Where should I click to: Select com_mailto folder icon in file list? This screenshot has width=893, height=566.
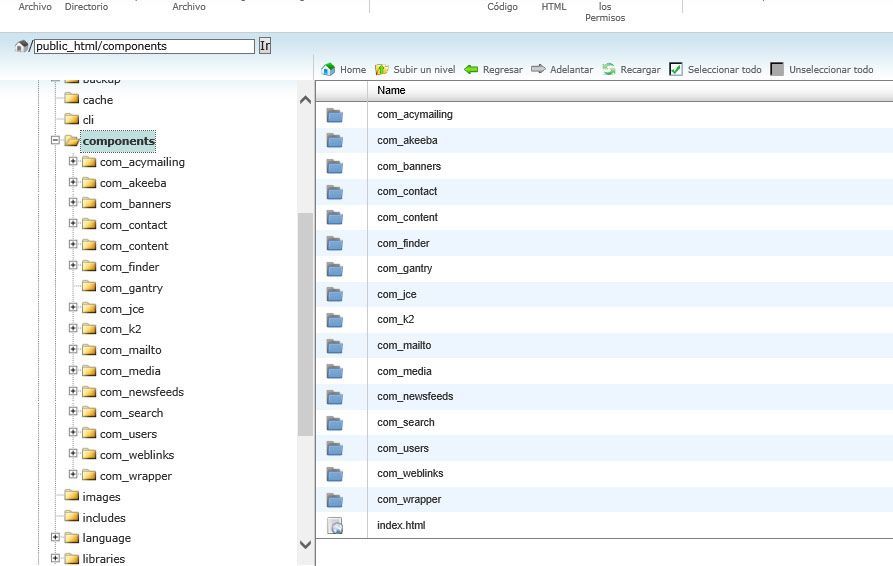335,346
